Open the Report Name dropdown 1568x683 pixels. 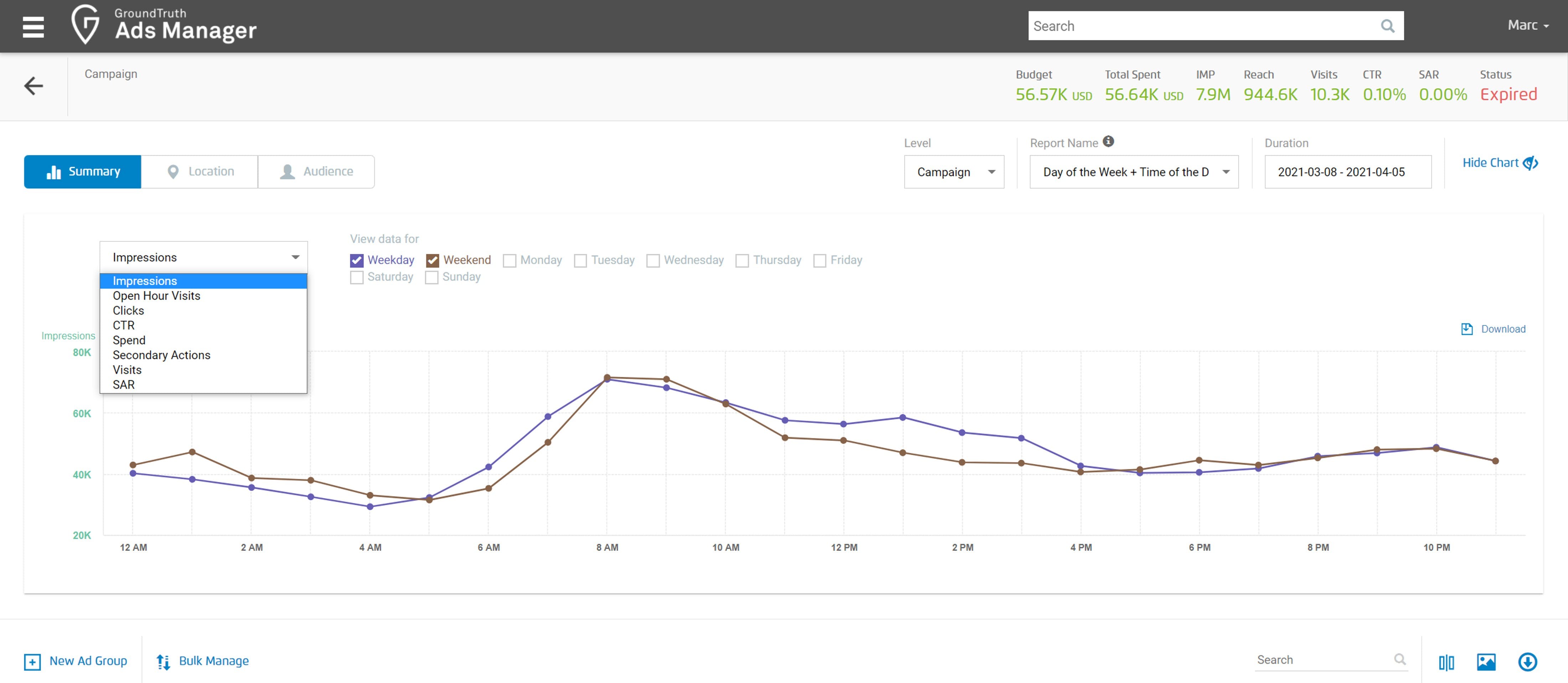(x=1133, y=172)
